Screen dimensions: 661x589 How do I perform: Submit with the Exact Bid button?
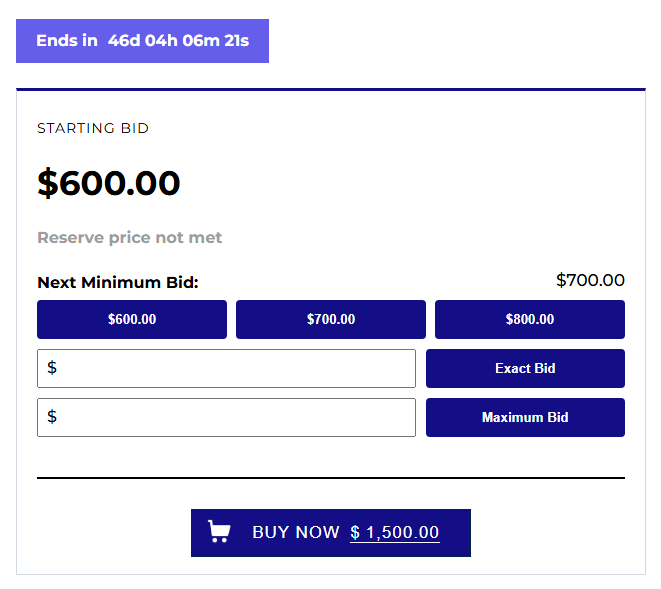click(x=525, y=368)
